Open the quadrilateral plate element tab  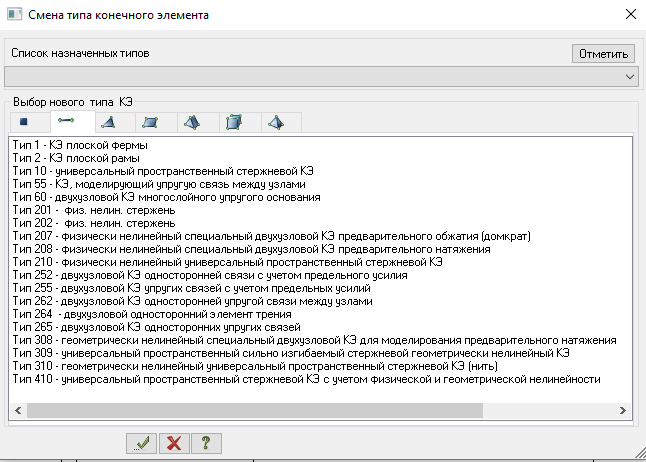click(150, 122)
